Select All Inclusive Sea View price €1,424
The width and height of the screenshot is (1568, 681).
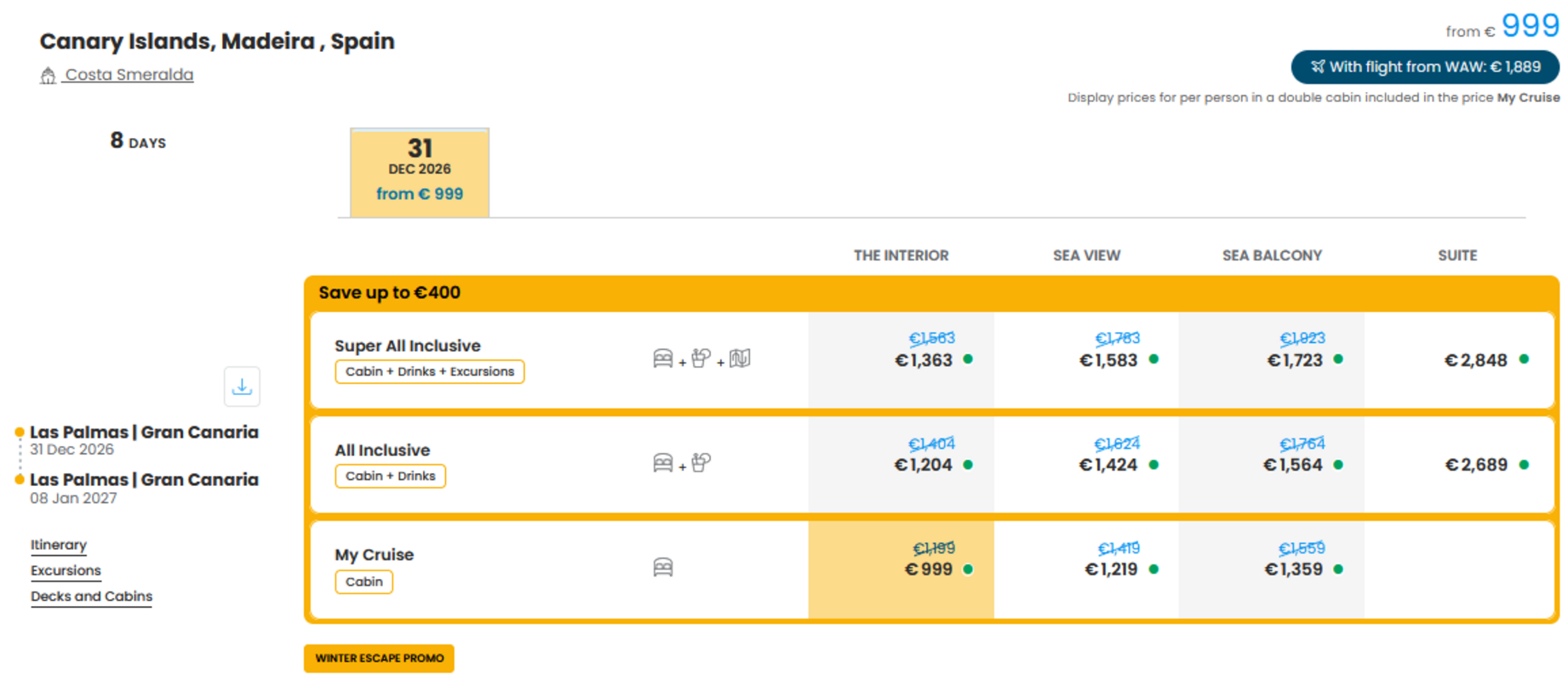[1086, 465]
